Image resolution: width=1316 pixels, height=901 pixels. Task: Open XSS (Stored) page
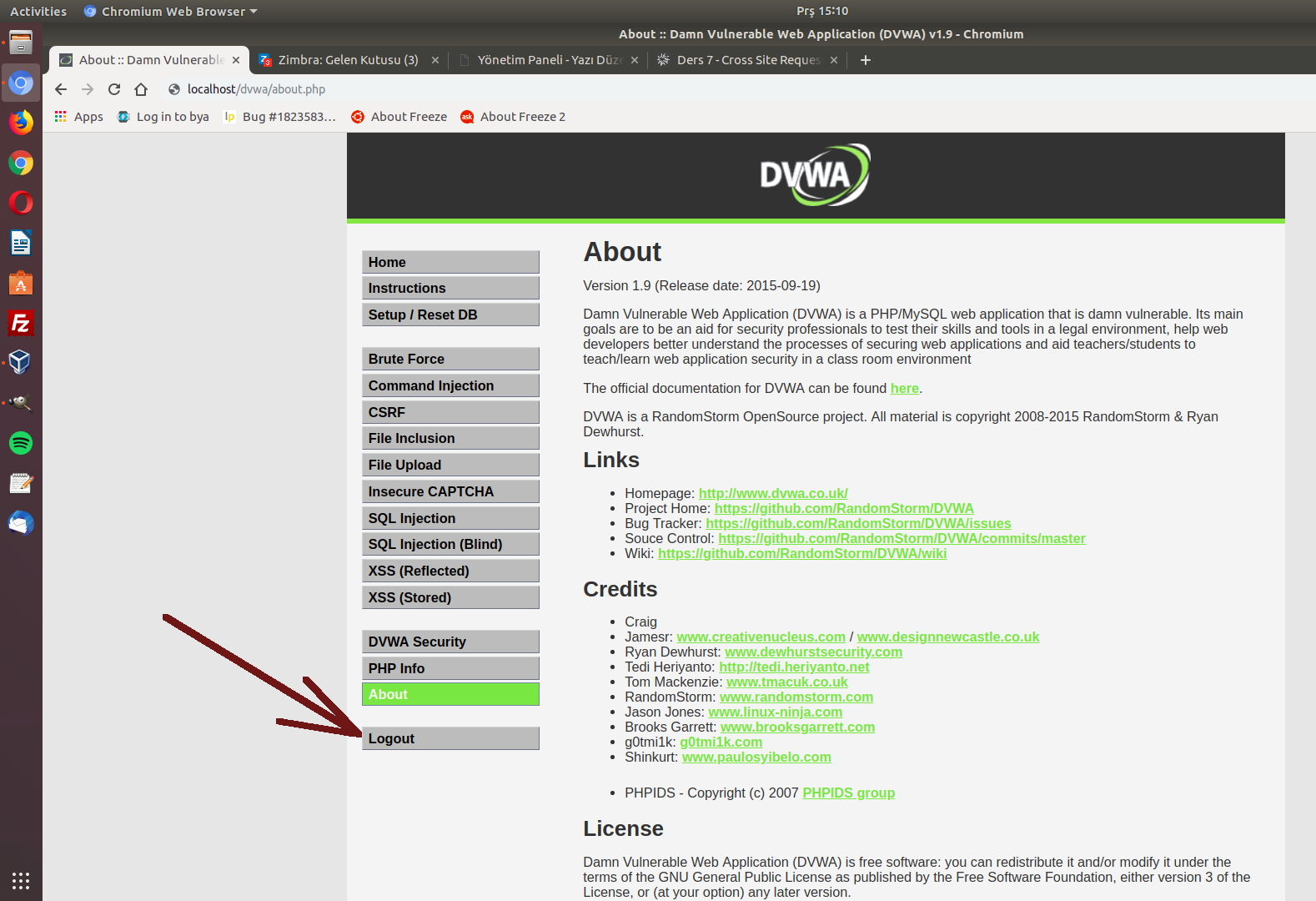(450, 597)
